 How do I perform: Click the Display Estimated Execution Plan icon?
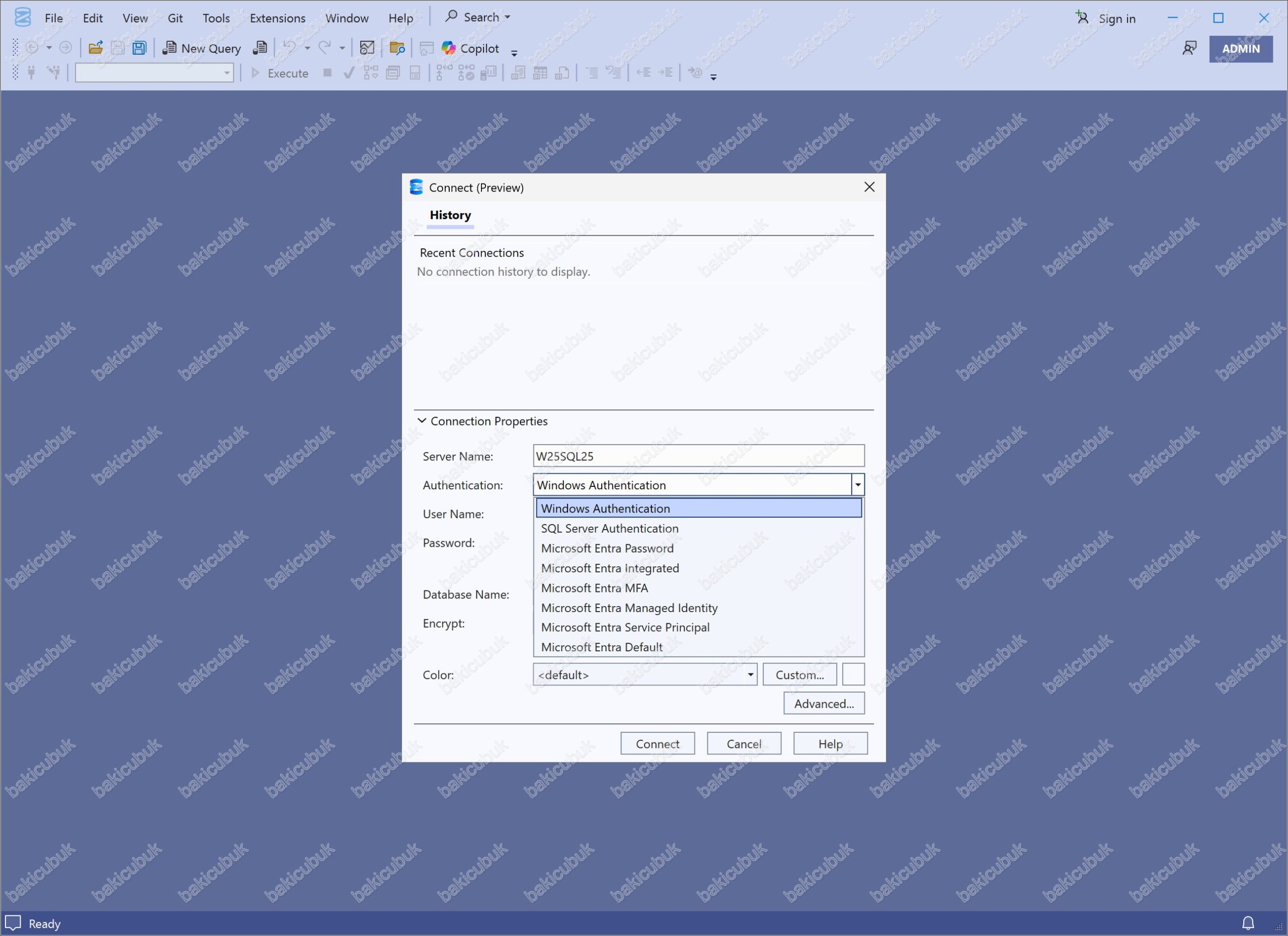(x=371, y=72)
